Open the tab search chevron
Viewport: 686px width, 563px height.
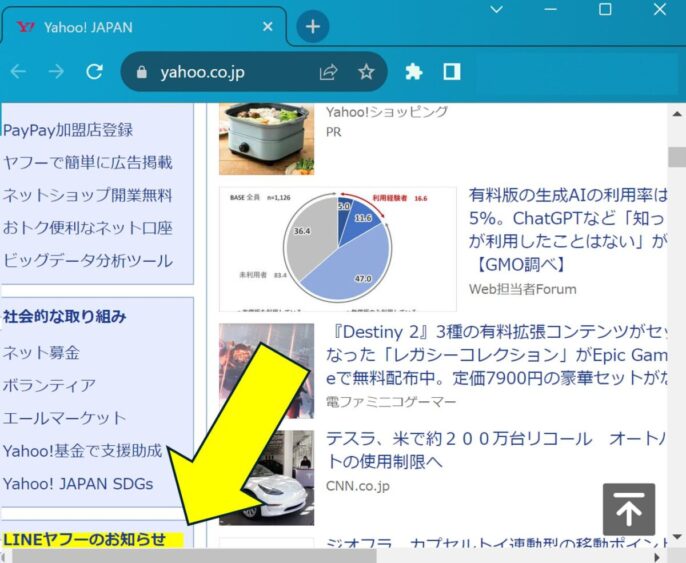point(497,9)
